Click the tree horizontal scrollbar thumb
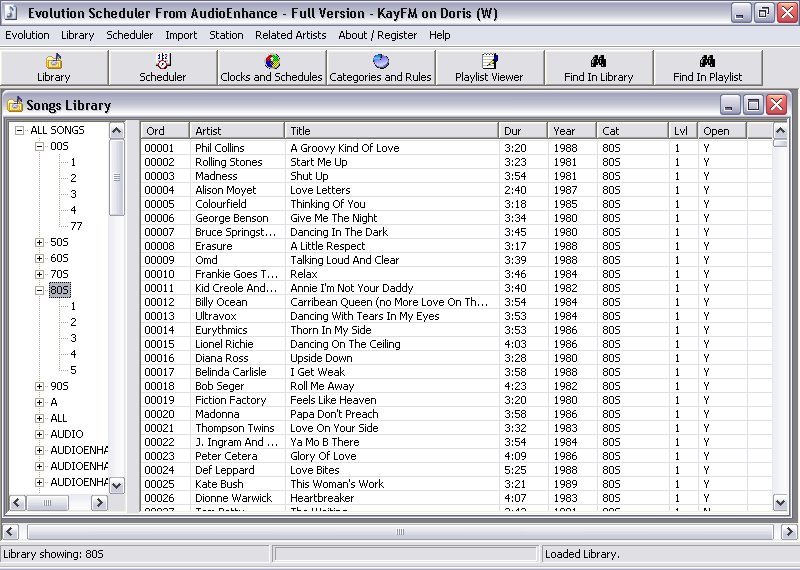800x570 pixels. 47,503
